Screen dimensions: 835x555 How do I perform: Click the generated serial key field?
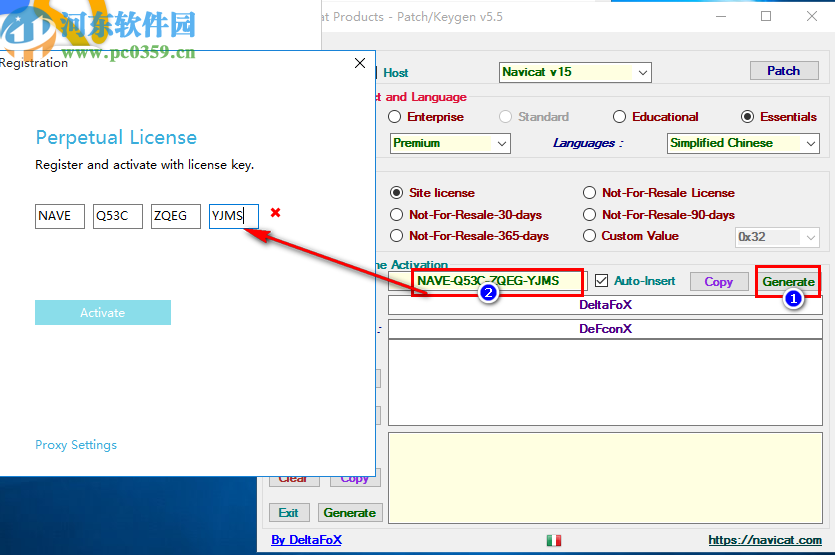(487, 281)
